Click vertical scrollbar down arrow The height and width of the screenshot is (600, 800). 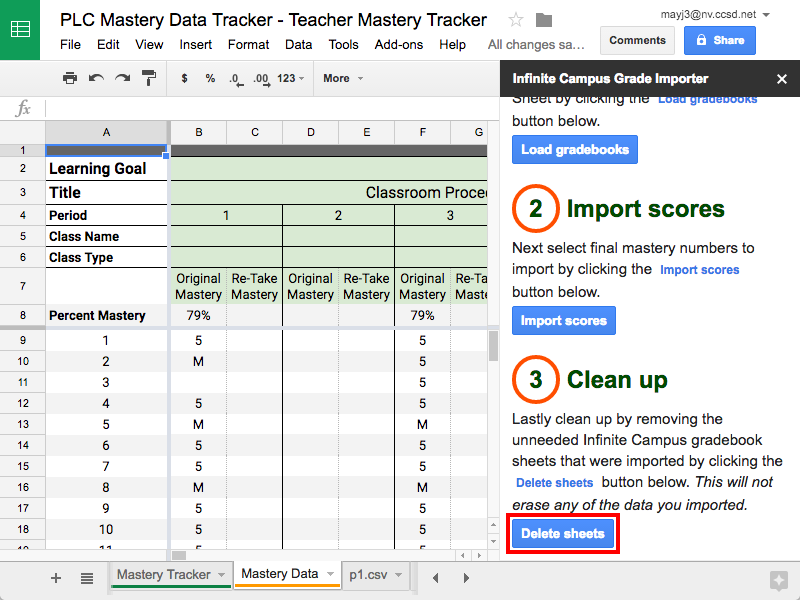pos(493,541)
